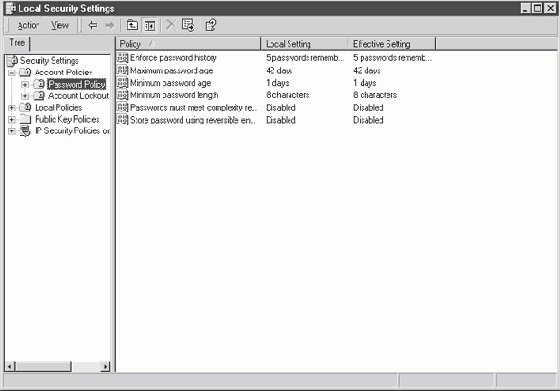Collapse the Account Policies tree node
560x391 pixels.
(12, 73)
